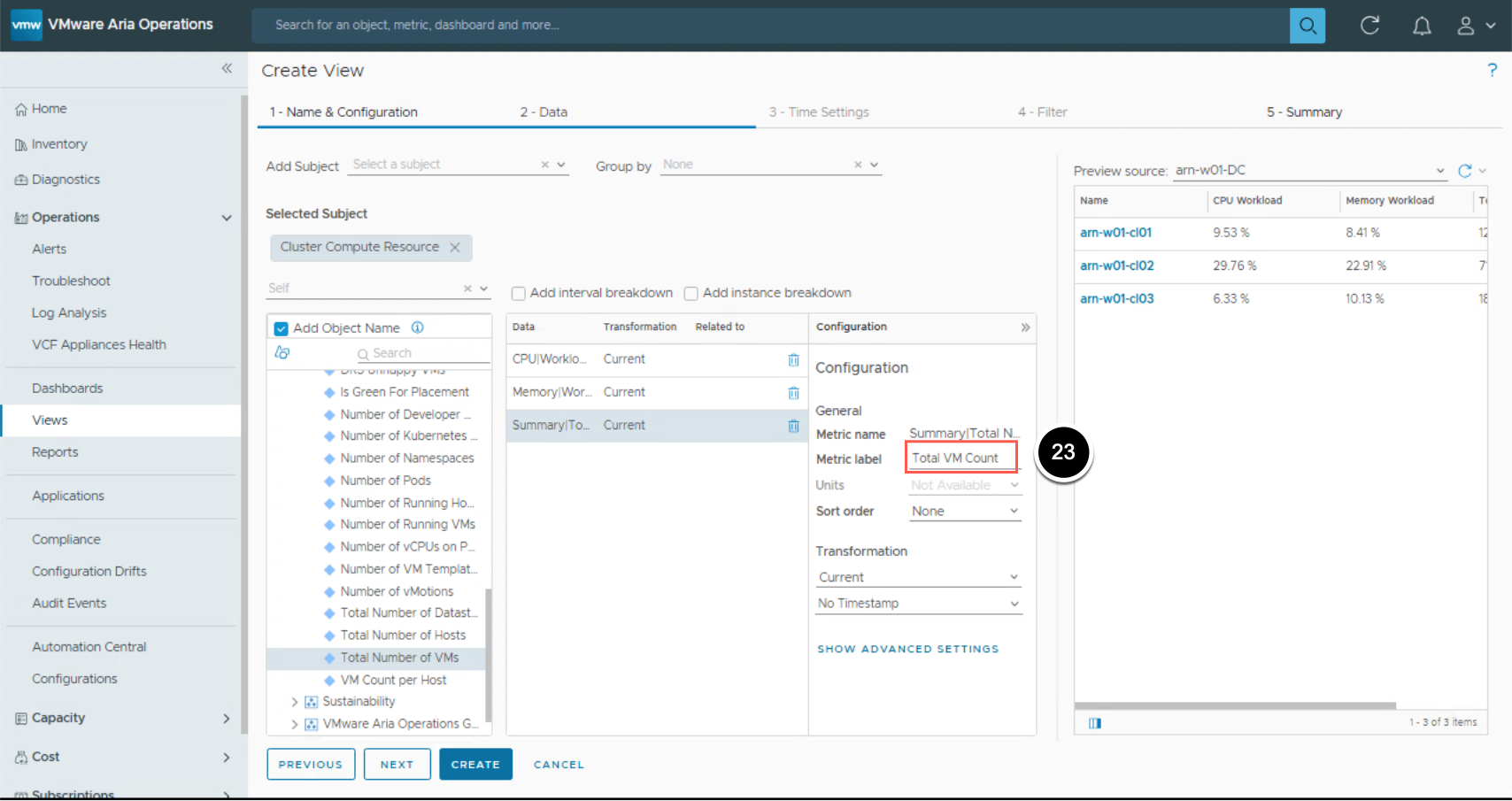Viewport: 1512px width, 801px height.
Task: Open the user account menu
Action: tap(1475, 26)
